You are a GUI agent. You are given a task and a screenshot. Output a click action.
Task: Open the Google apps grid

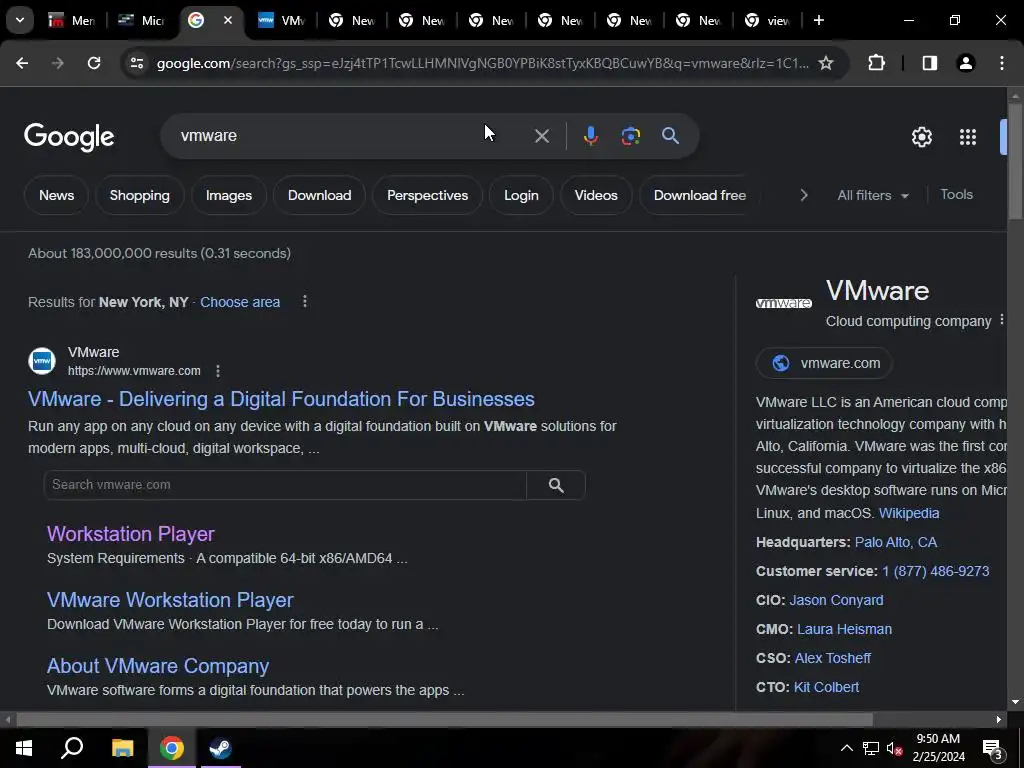pos(968,136)
